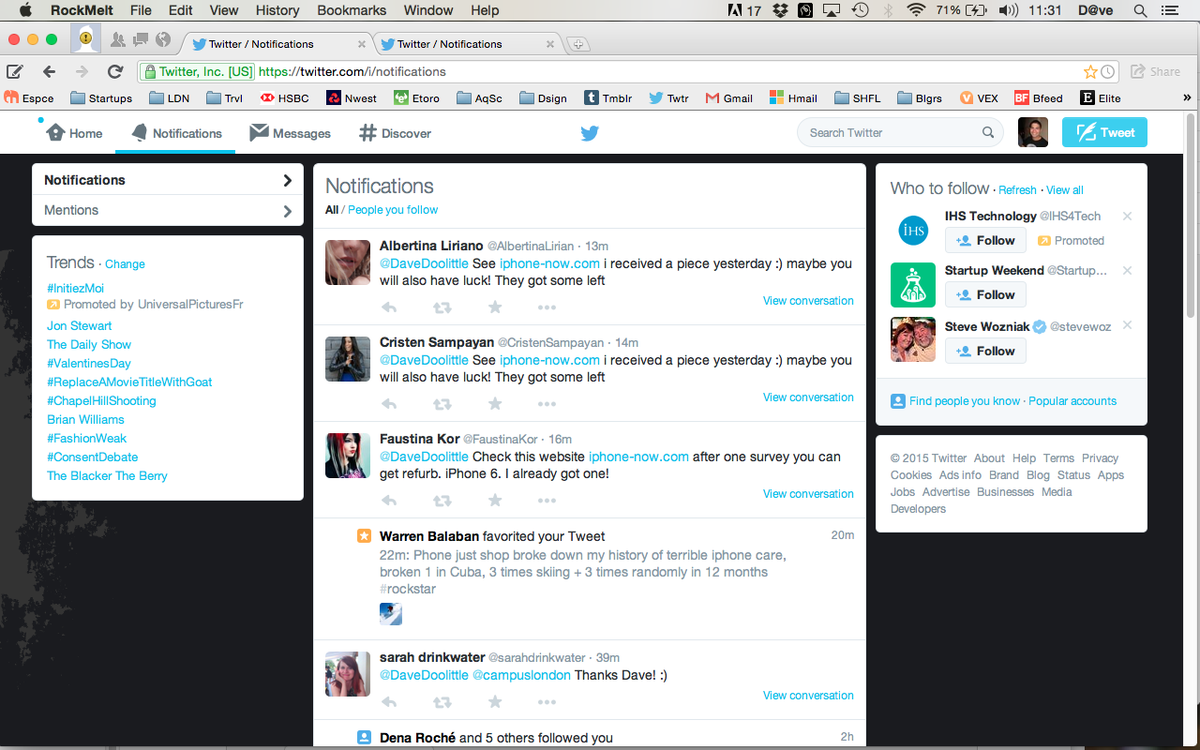Image resolution: width=1200 pixels, height=750 pixels.
Task: Reply to Cristen Sampayan's tweet
Action: tap(390, 404)
